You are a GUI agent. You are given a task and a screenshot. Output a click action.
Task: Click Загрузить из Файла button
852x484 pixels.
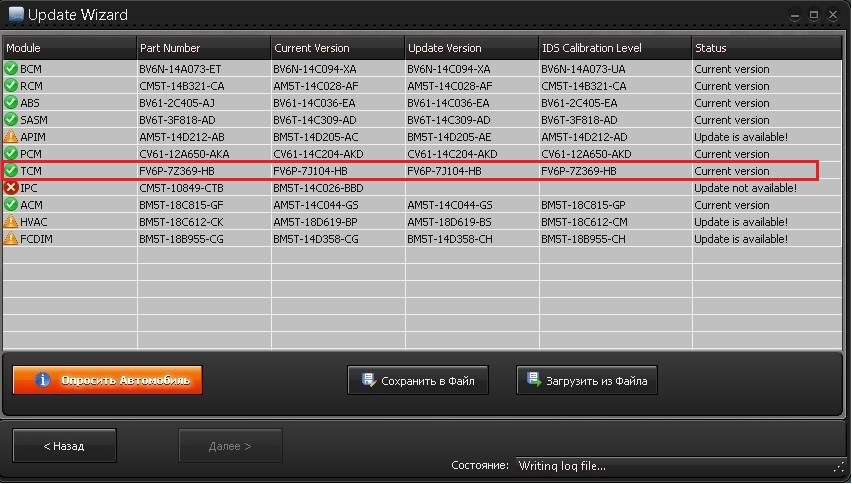[587, 380]
